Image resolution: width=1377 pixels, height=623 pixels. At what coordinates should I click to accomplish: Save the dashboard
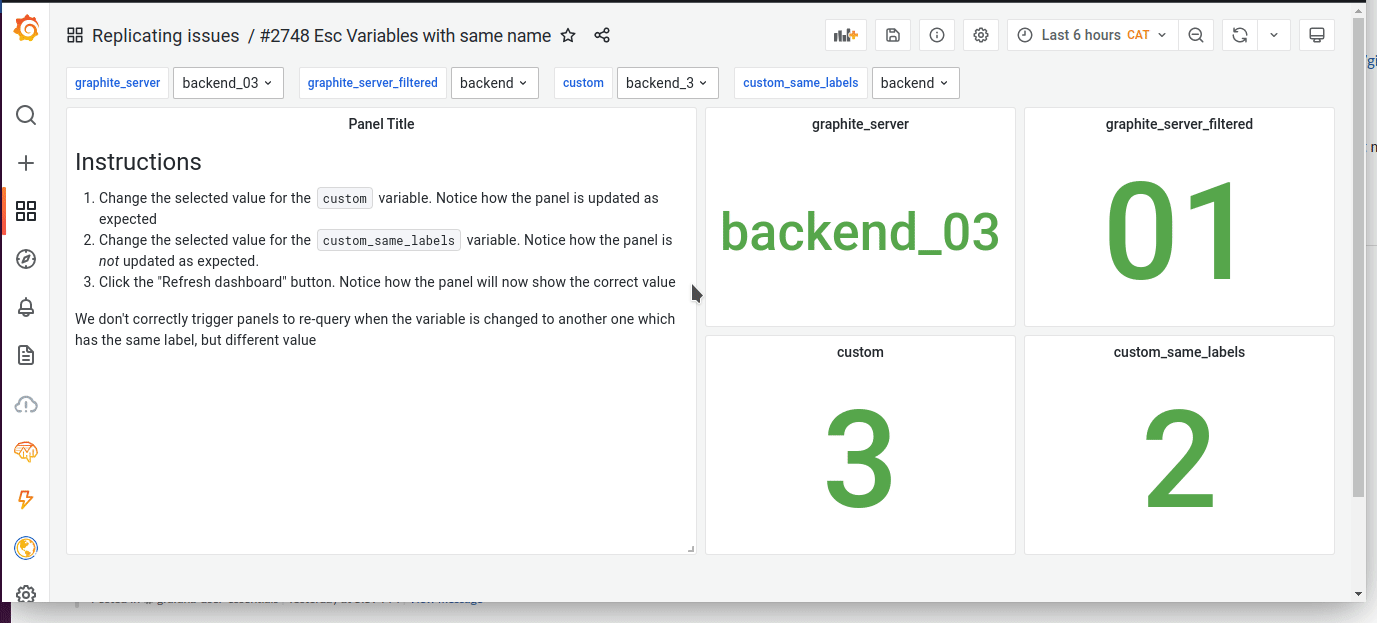click(892, 34)
